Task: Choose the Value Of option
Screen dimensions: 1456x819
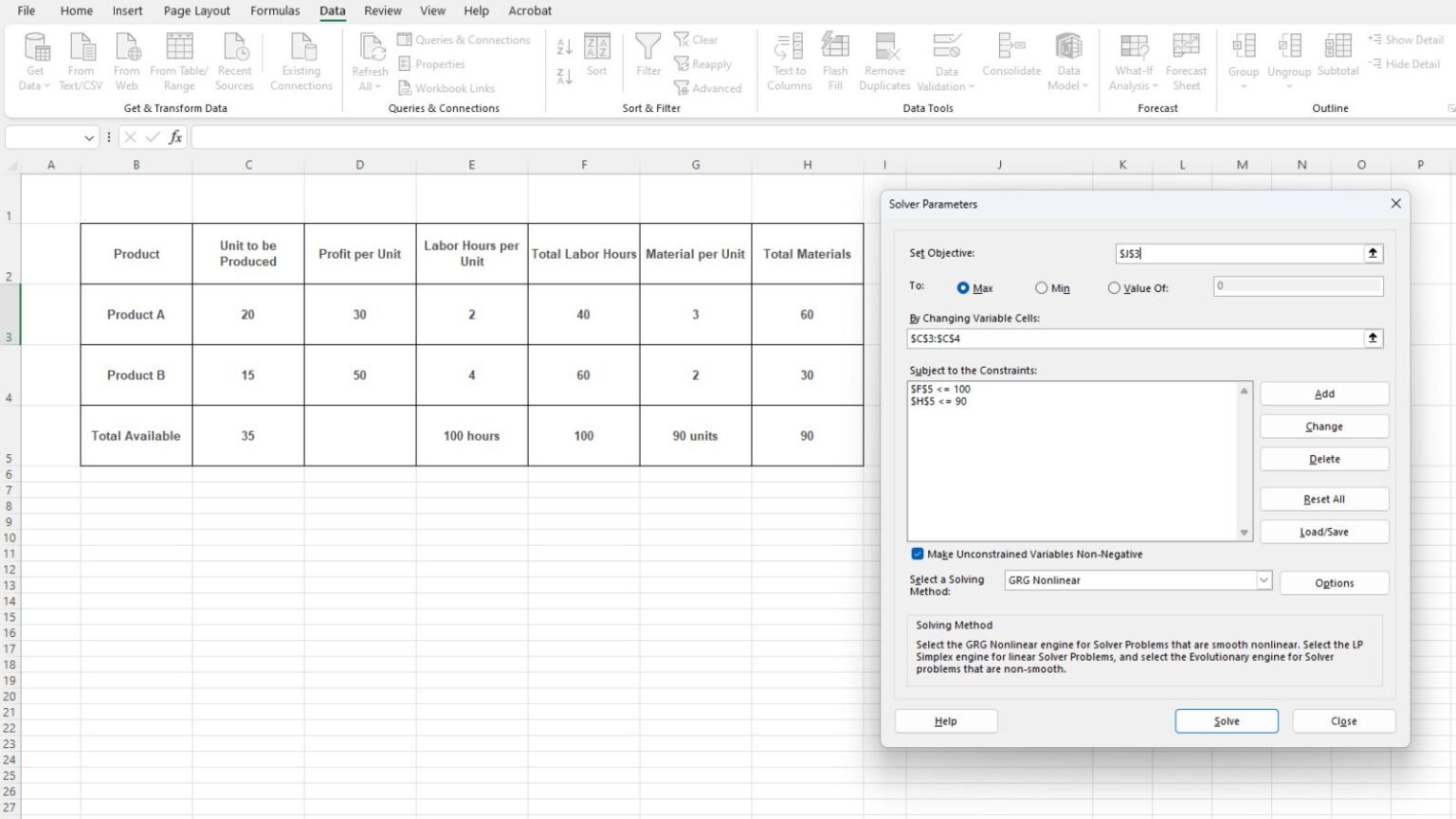Action: [x=1114, y=287]
